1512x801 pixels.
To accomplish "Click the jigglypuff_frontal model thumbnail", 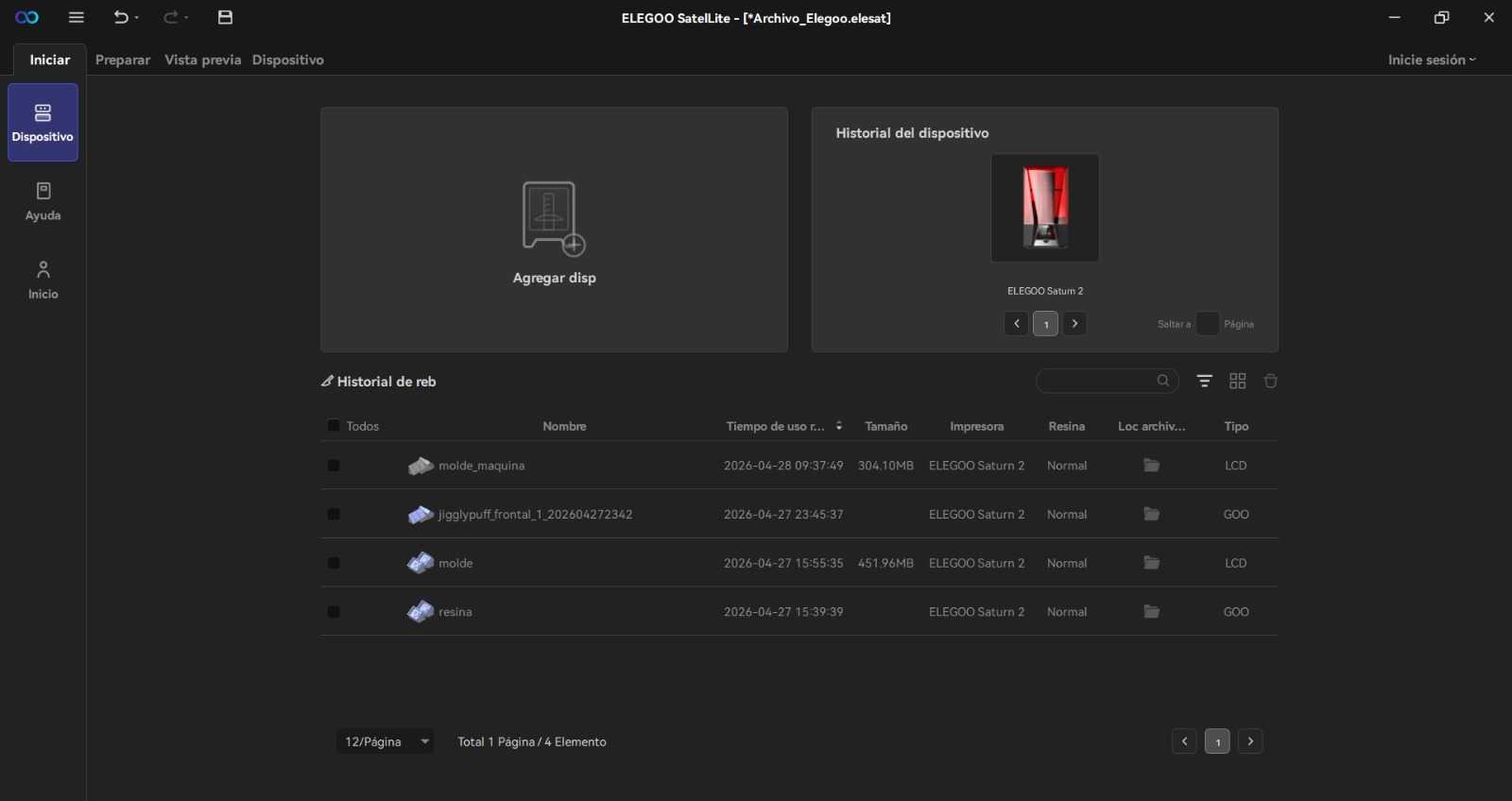I will [421, 514].
